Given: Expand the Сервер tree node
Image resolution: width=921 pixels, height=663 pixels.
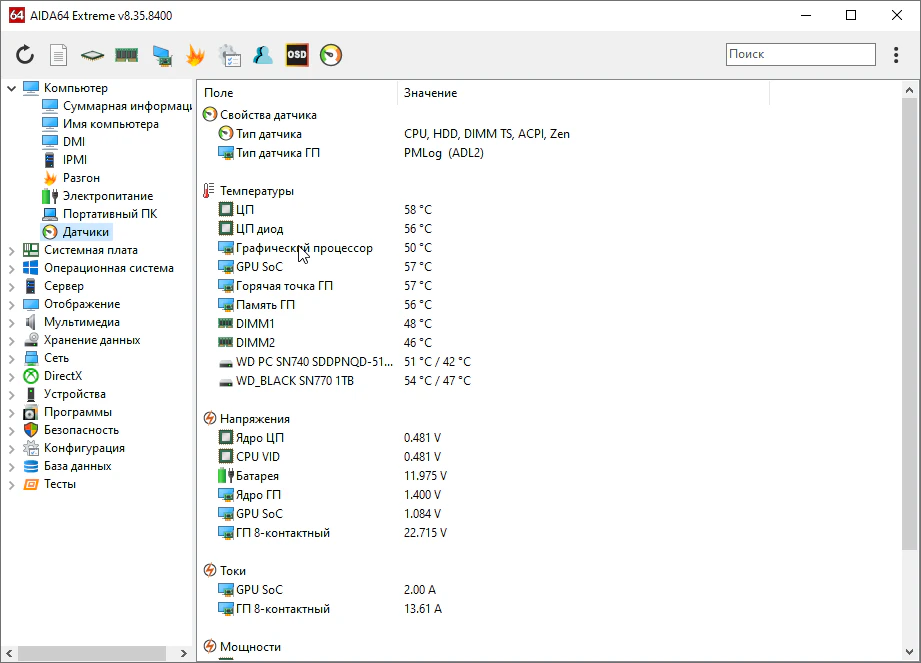Looking at the screenshot, I should pos(11,287).
